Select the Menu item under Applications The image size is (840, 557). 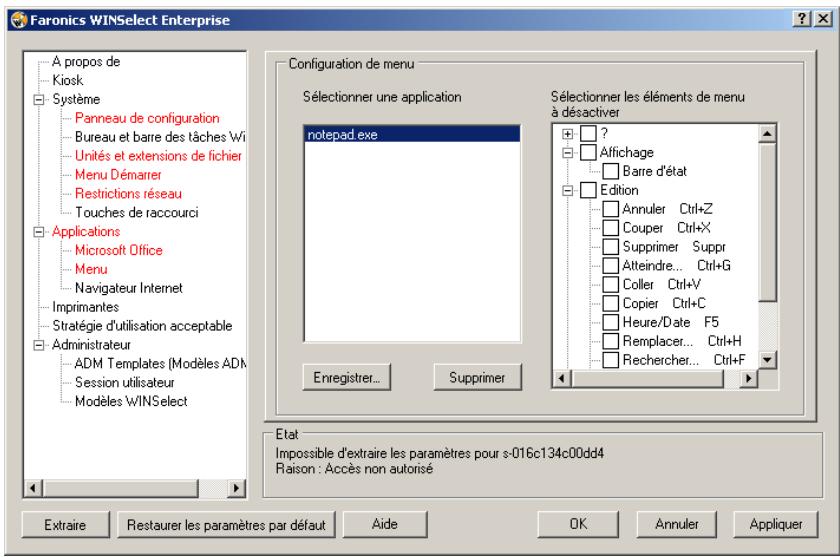pos(91,269)
